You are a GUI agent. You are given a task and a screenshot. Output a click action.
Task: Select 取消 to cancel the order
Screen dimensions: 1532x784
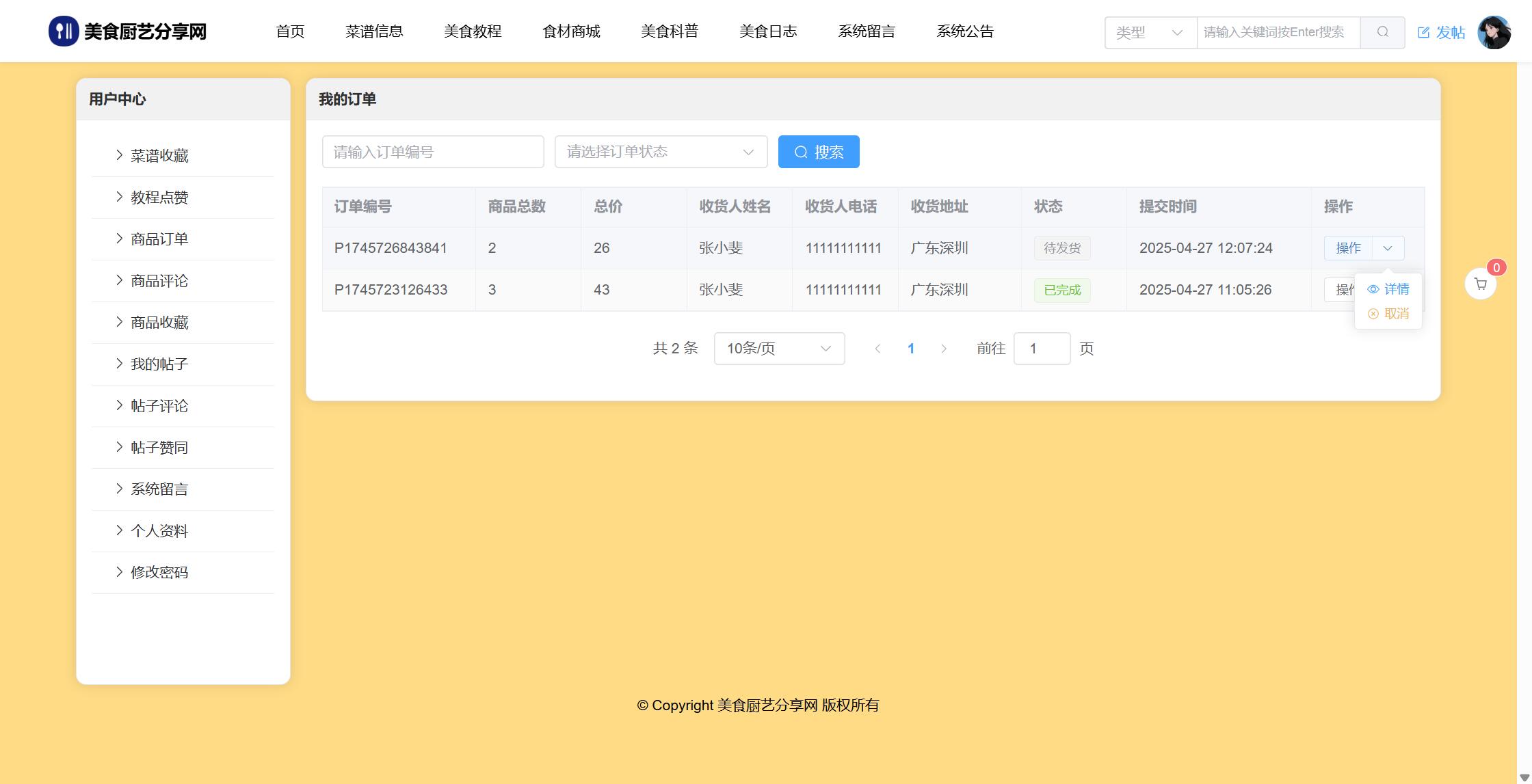pyautogui.click(x=1388, y=314)
